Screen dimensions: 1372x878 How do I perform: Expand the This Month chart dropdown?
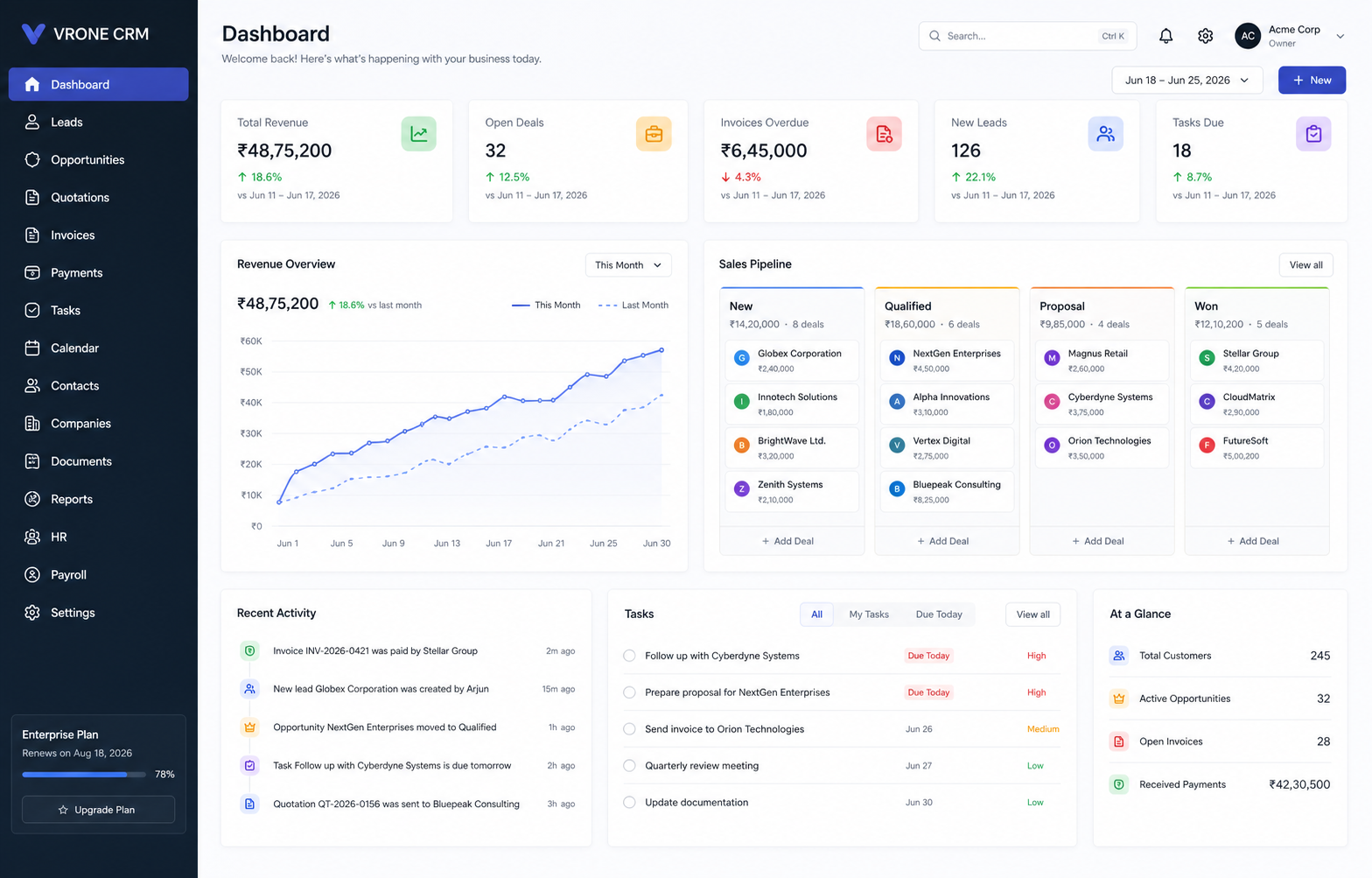628,265
